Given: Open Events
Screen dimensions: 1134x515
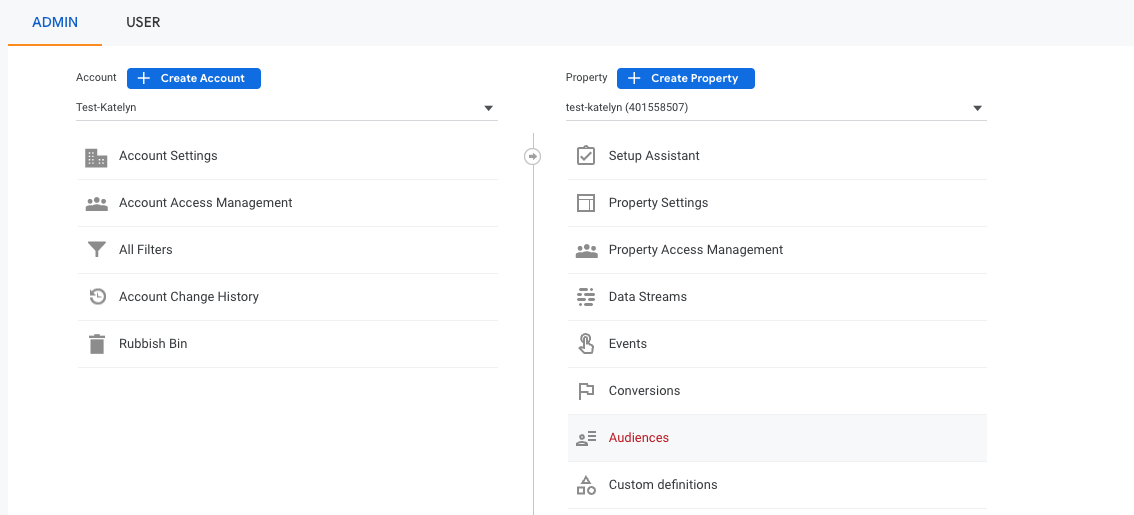Looking at the screenshot, I should point(777,344).
